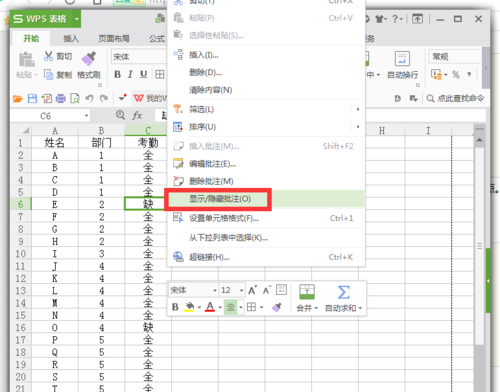Apply red font color in mini toolbar
The image size is (500, 392).
[x=210, y=307]
